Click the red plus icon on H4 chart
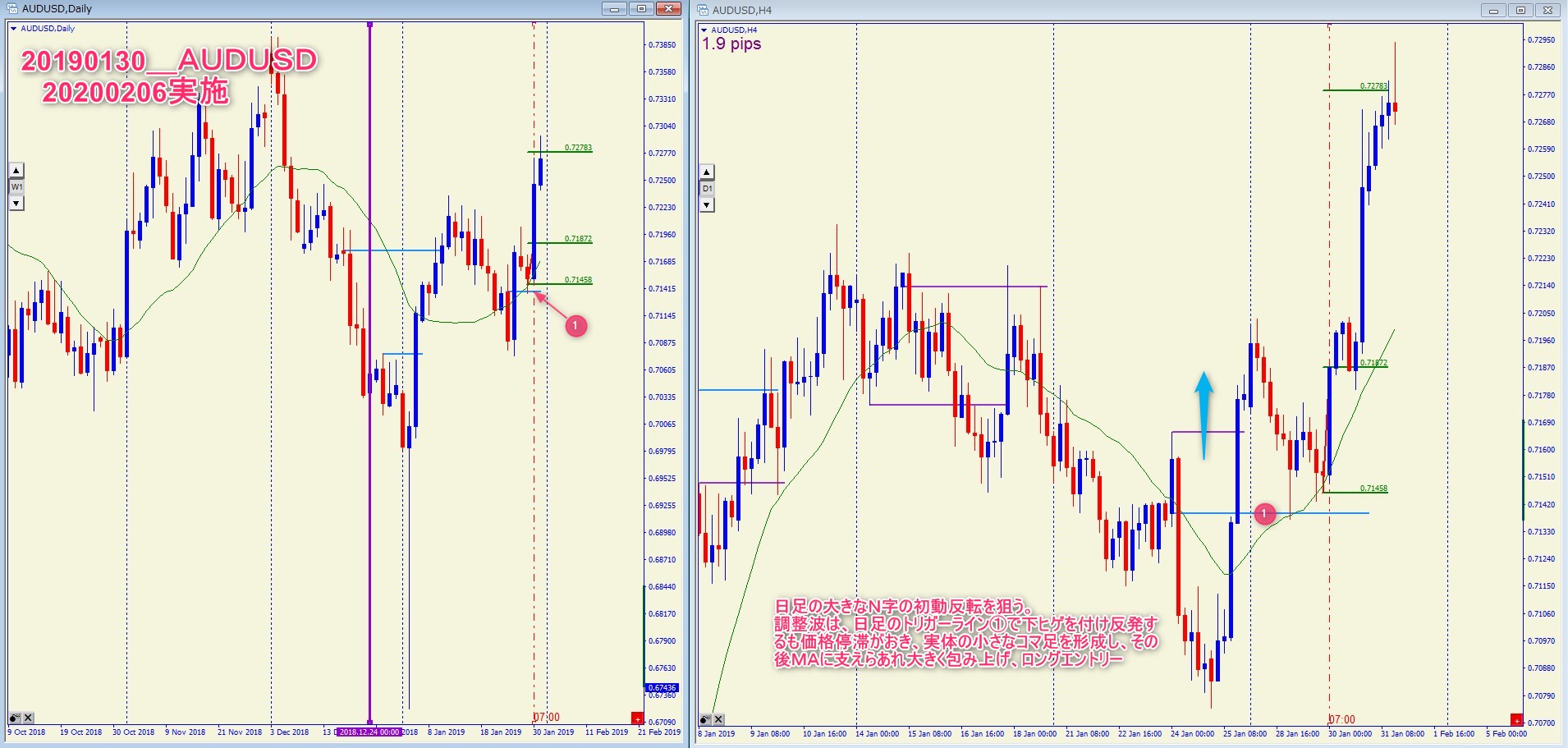The height and width of the screenshot is (748, 1568). [x=1516, y=720]
